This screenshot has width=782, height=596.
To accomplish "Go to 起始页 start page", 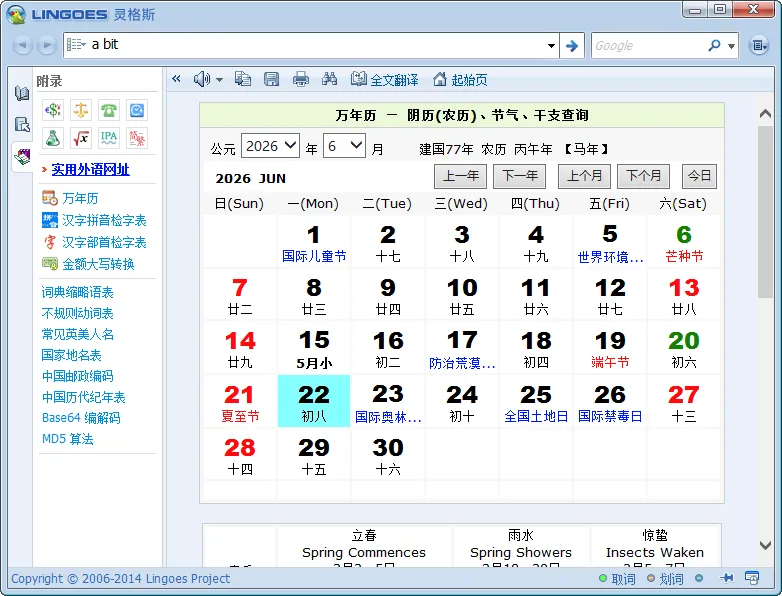I will (x=460, y=79).
